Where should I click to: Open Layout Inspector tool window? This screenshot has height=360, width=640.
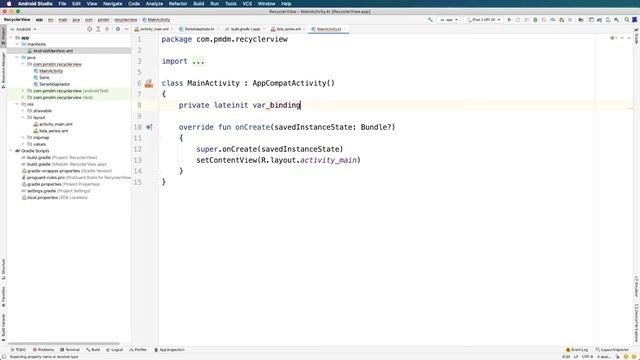pos(612,350)
